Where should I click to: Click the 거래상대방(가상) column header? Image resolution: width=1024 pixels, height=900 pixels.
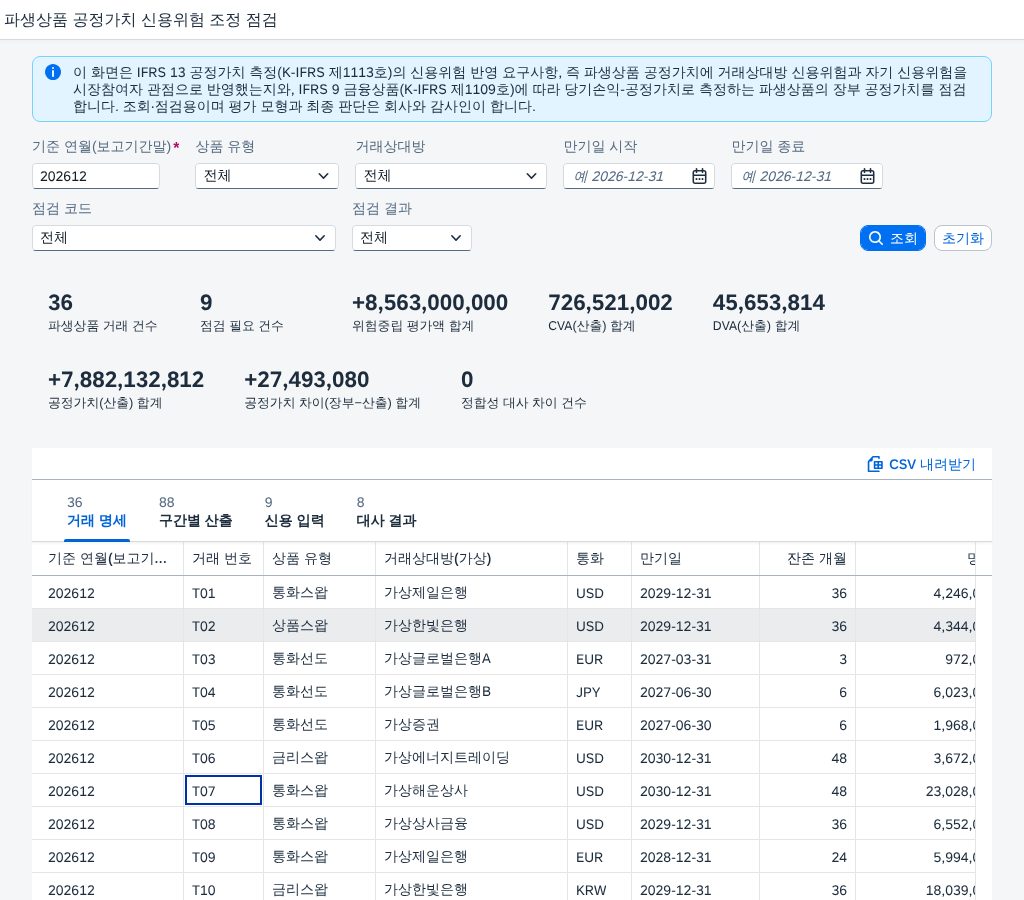pyautogui.click(x=472, y=559)
